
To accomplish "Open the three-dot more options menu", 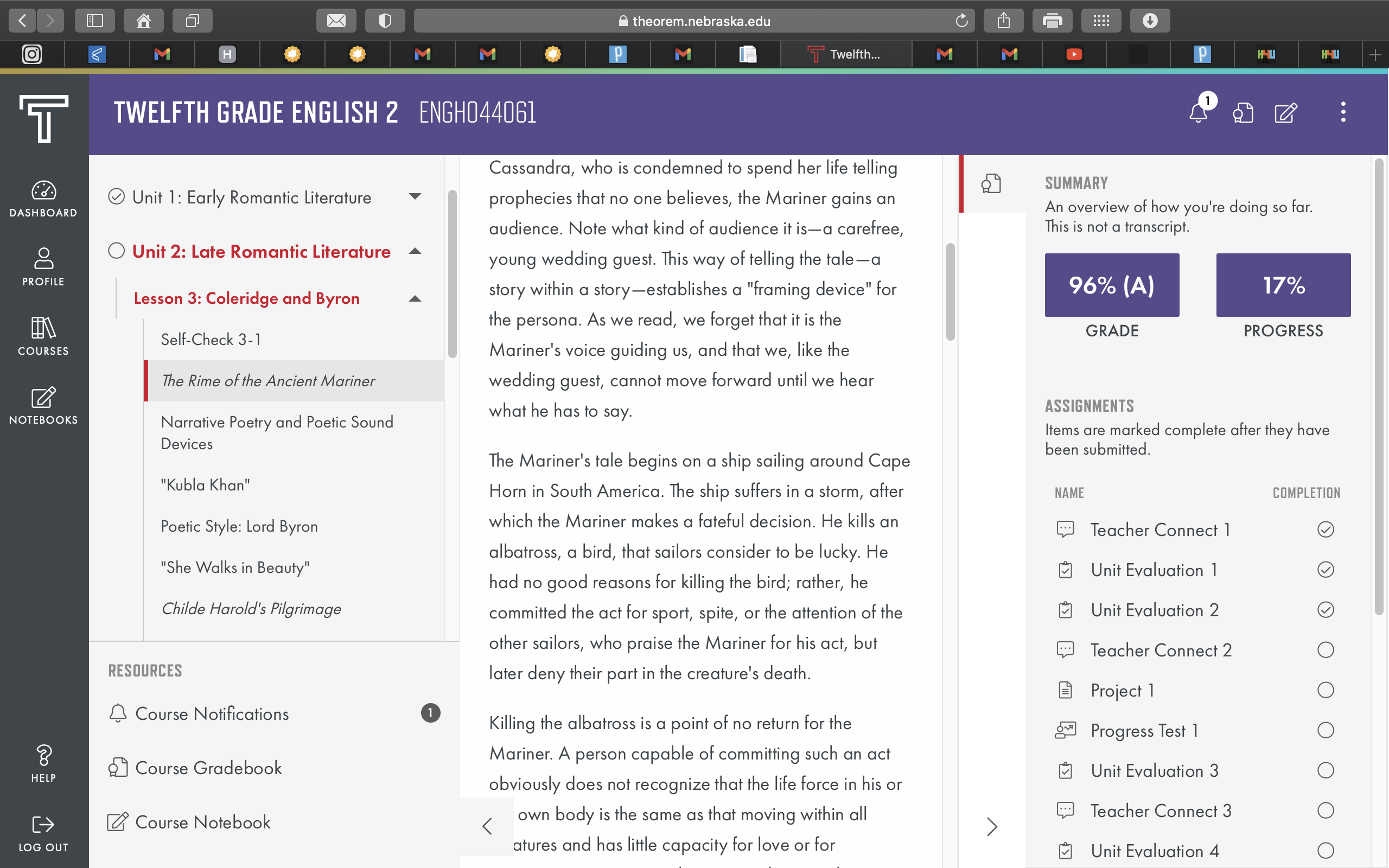I will 1343,112.
